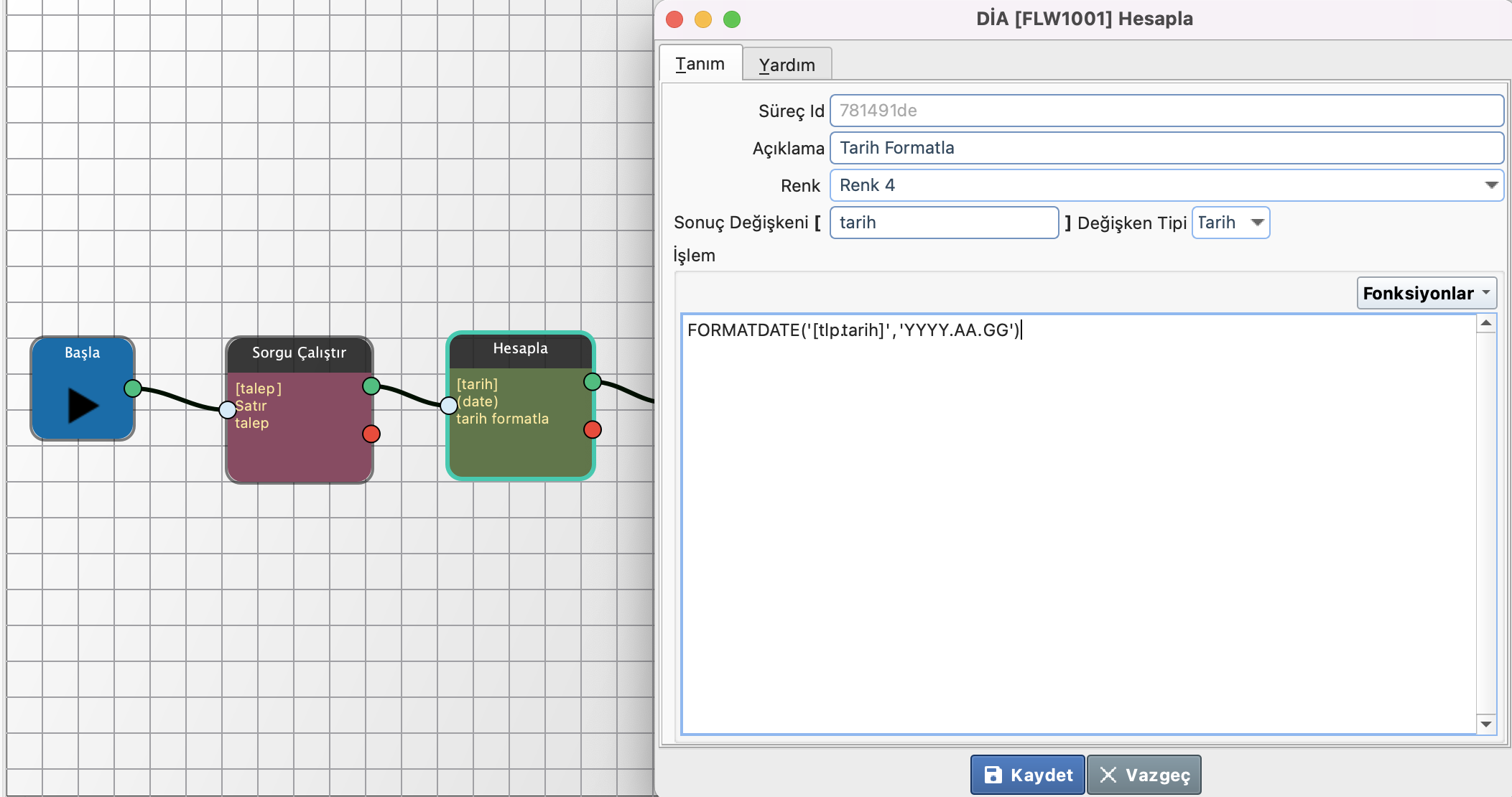Expand the Fonksiyonlar functions menu
The height and width of the screenshot is (797, 1512).
point(1426,293)
